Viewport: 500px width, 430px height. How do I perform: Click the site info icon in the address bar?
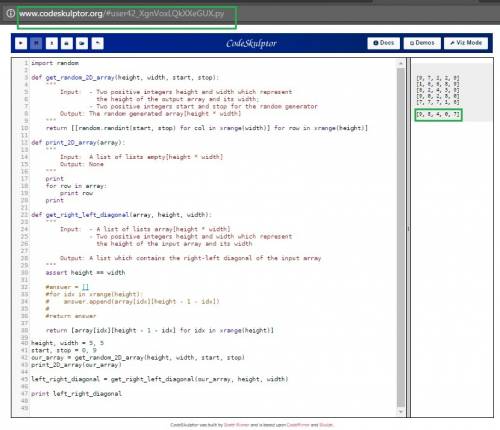pyautogui.click(x=11, y=13)
